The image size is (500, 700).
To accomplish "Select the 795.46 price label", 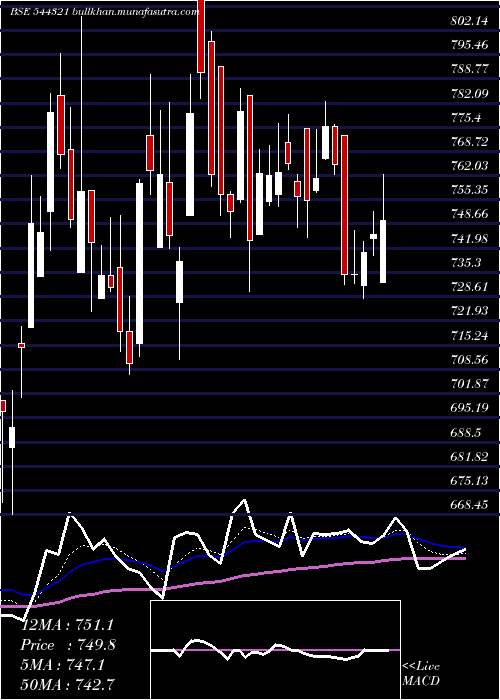I will pos(469,45).
